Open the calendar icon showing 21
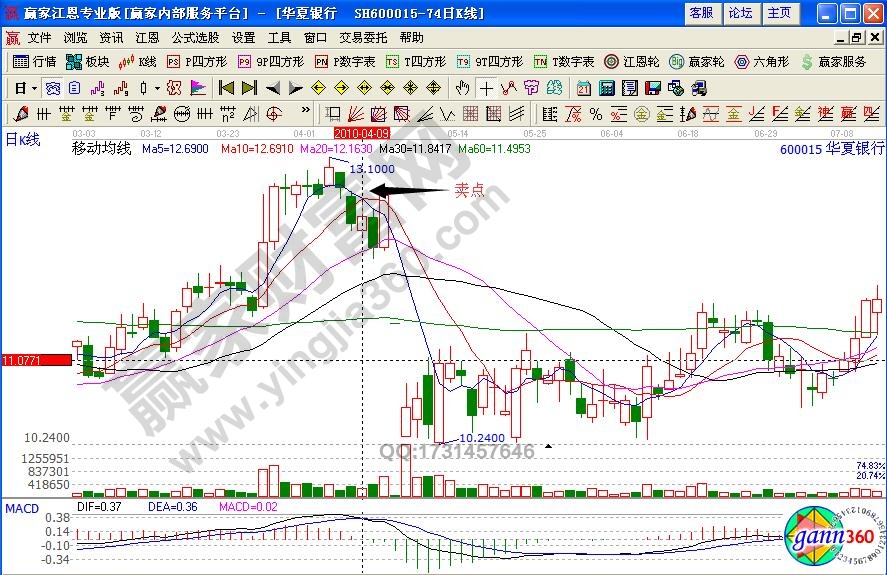 tap(581, 88)
